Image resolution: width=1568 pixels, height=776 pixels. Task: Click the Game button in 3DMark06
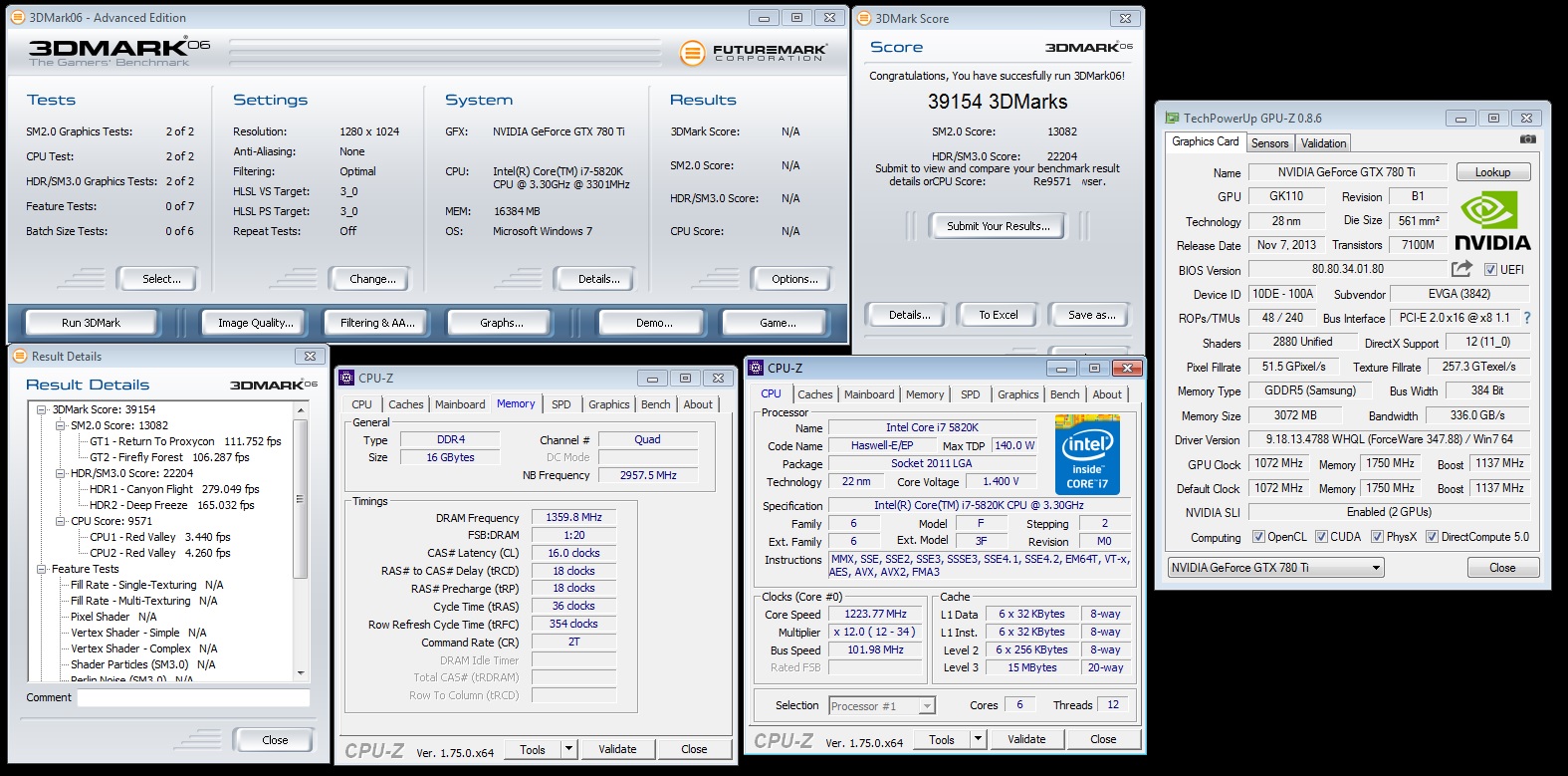click(778, 323)
